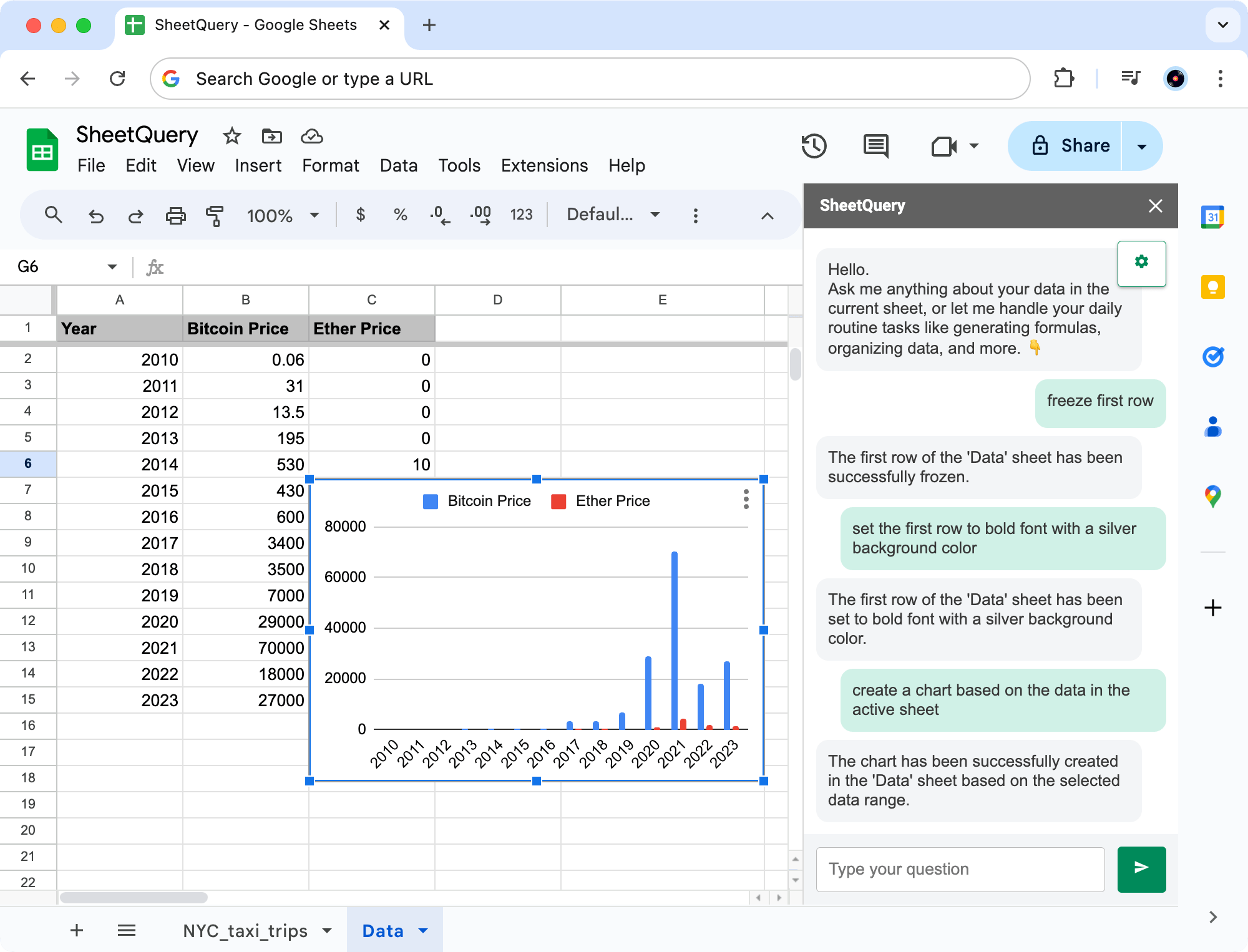Expand the zoom 100% dropdown
Viewport: 1248px width, 952px height.
[314, 215]
